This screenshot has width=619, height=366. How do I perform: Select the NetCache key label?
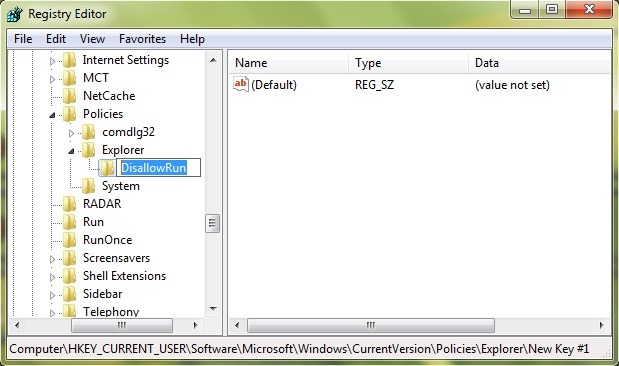[x=109, y=96]
